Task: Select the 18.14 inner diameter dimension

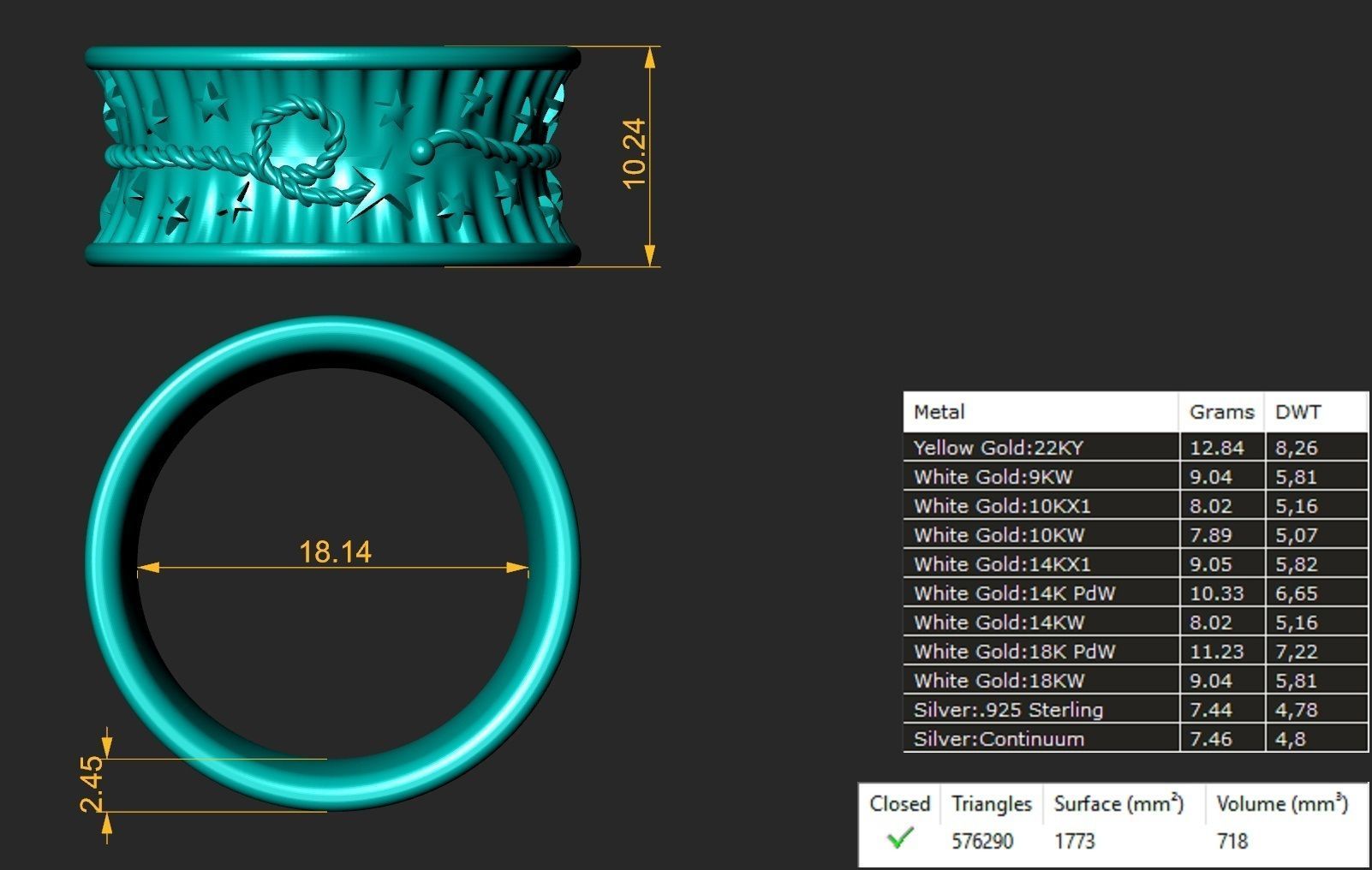Action: point(335,552)
